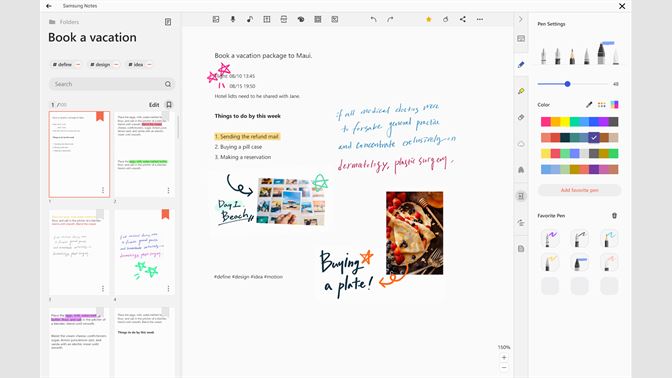The height and width of the screenshot is (378, 672).
Task: Open the page 1 thumbnail three-dot menu
Action: click(103, 190)
